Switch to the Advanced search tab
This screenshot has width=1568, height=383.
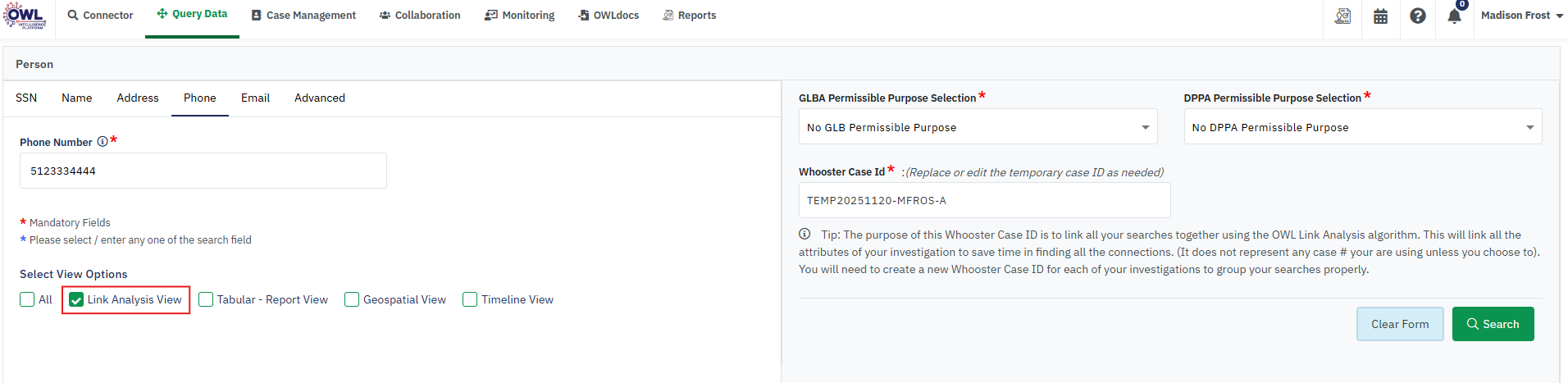click(x=320, y=98)
